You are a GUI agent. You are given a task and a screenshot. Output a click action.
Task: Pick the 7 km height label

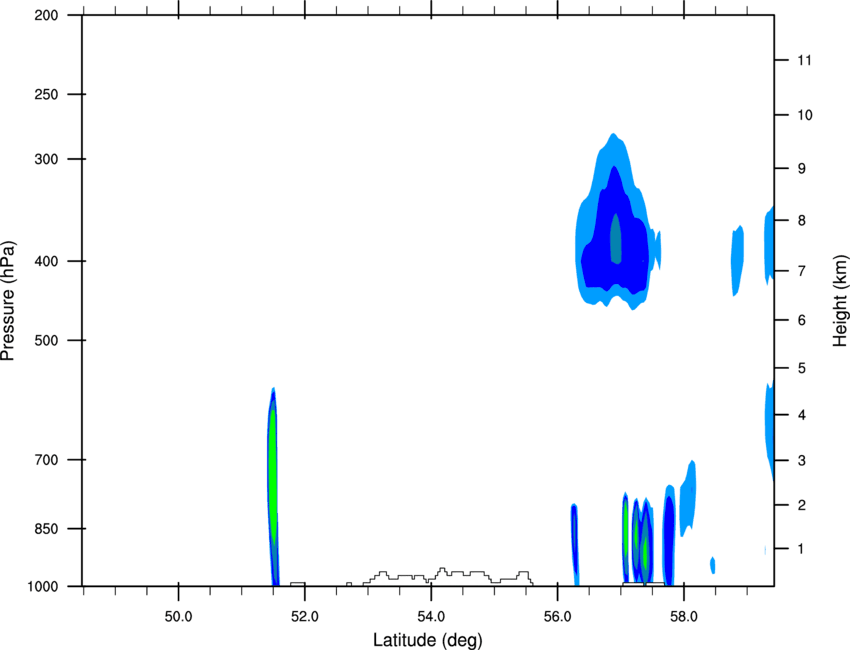click(x=802, y=271)
